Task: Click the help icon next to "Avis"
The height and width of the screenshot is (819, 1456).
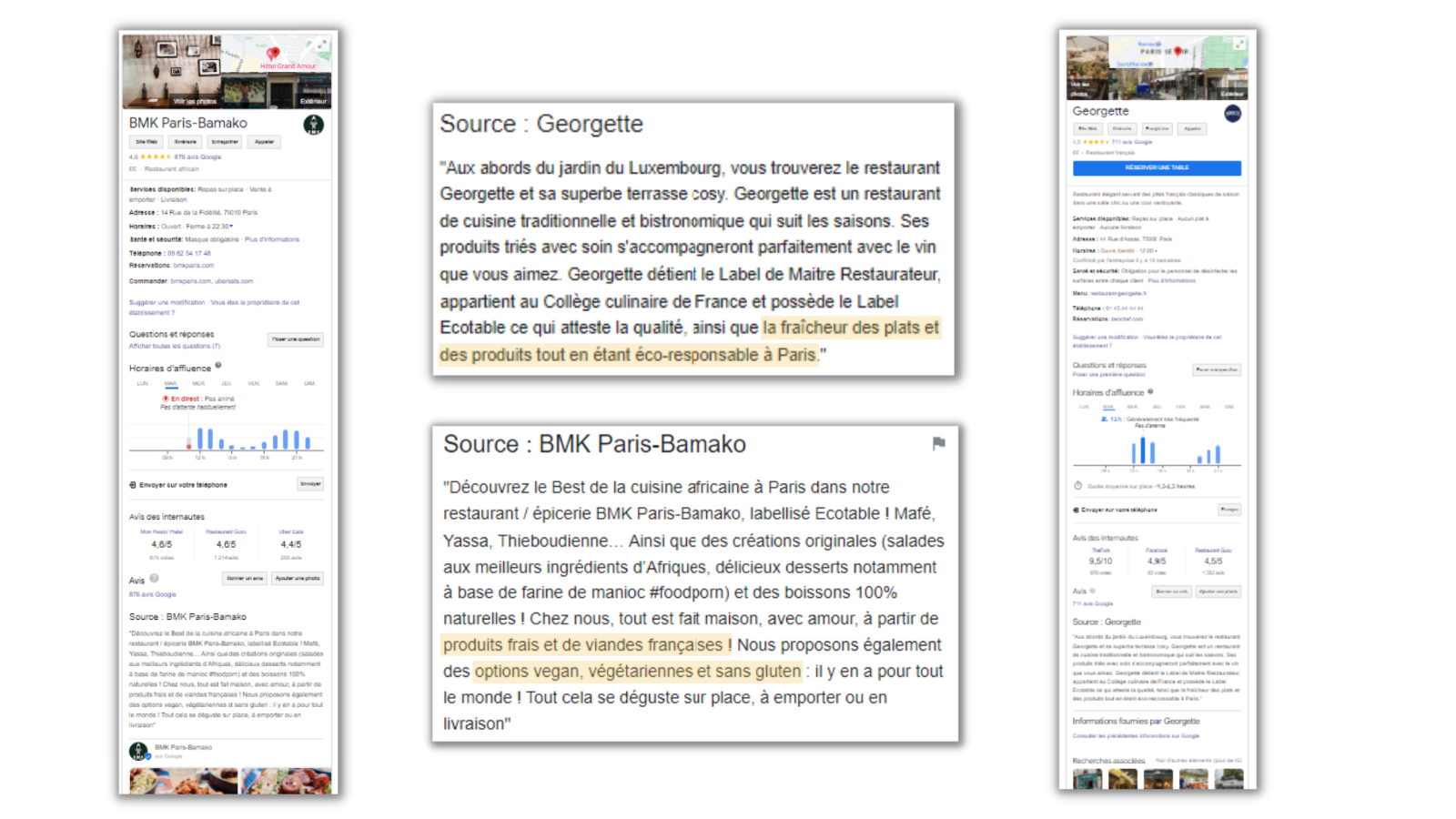Action: point(154,579)
